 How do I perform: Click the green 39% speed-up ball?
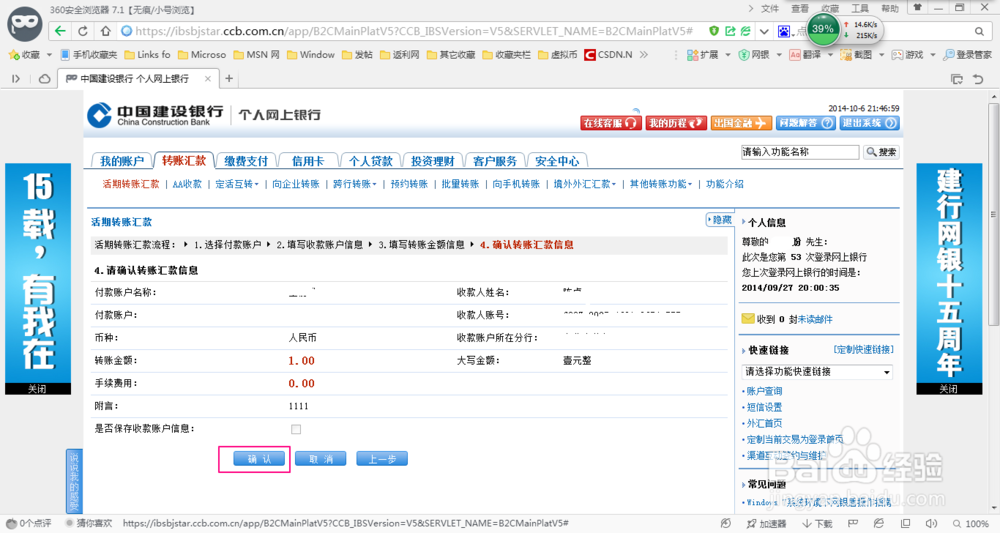tap(823, 29)
